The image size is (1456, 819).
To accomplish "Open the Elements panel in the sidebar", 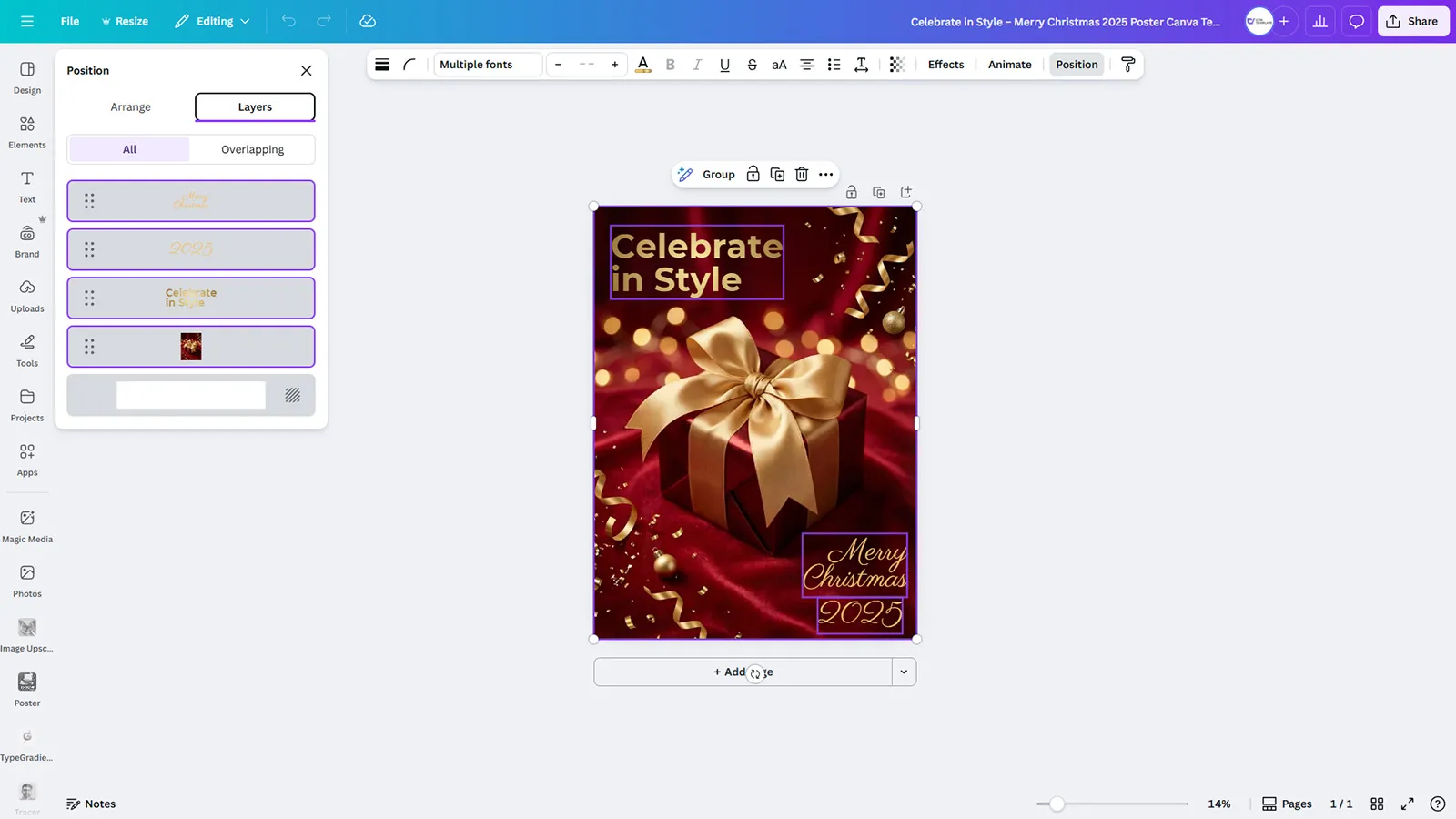I will tap(26, 130).
